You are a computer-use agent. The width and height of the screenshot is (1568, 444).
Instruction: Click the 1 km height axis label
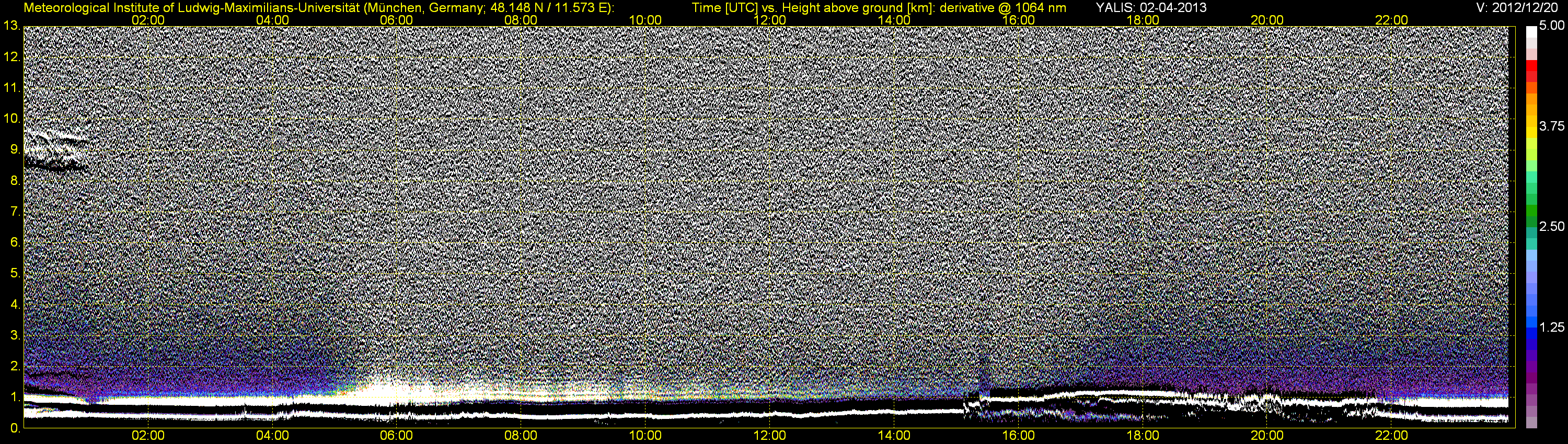[x=15, y=397]
